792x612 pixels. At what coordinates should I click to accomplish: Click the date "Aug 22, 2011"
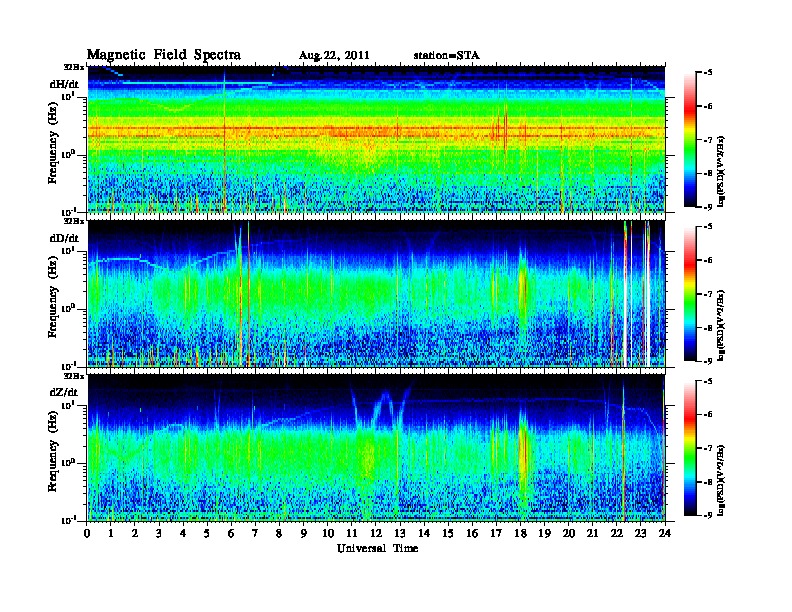click(334, 56)
